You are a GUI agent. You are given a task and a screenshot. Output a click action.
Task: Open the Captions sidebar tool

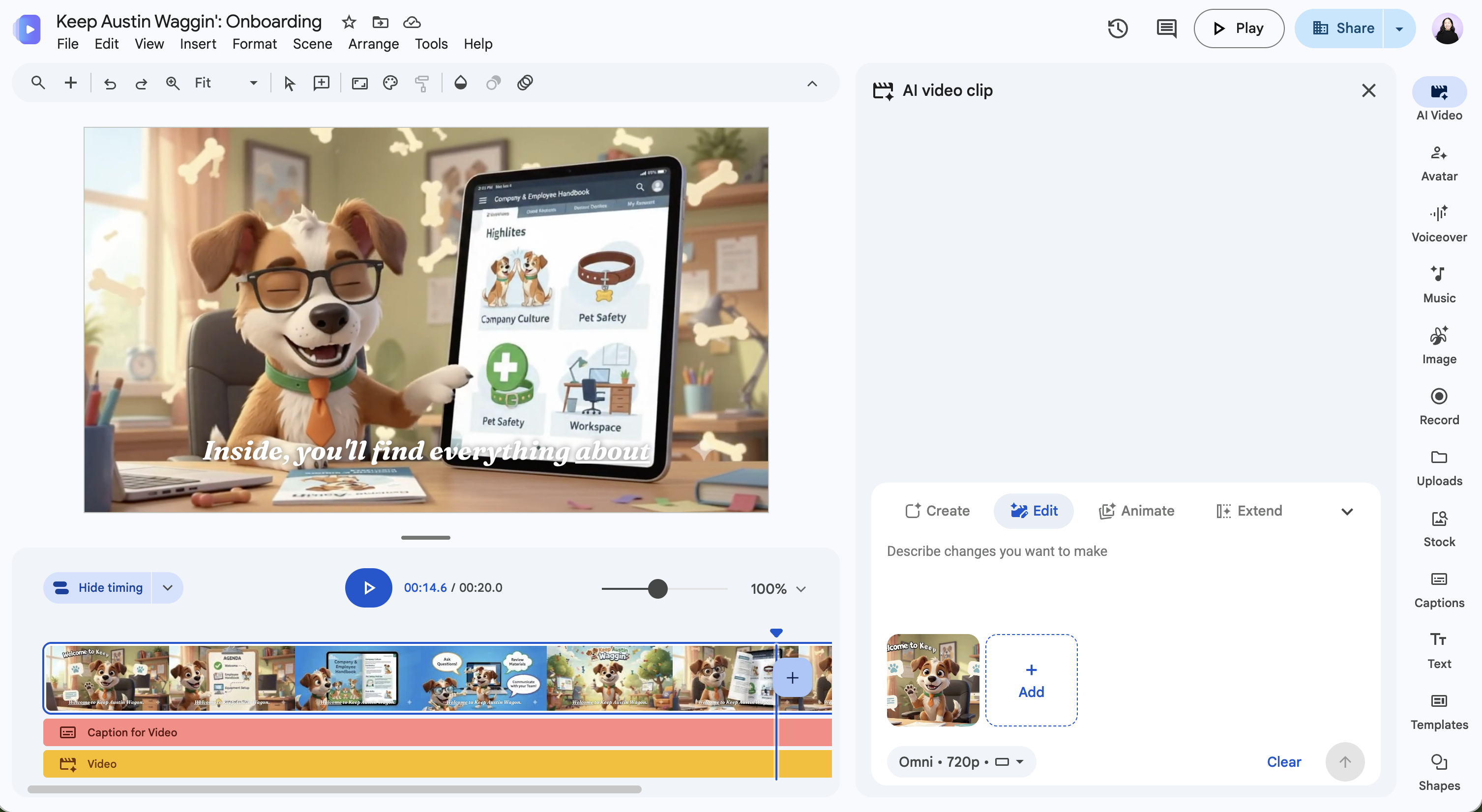pyautogui.click(x=1439, y=590)
